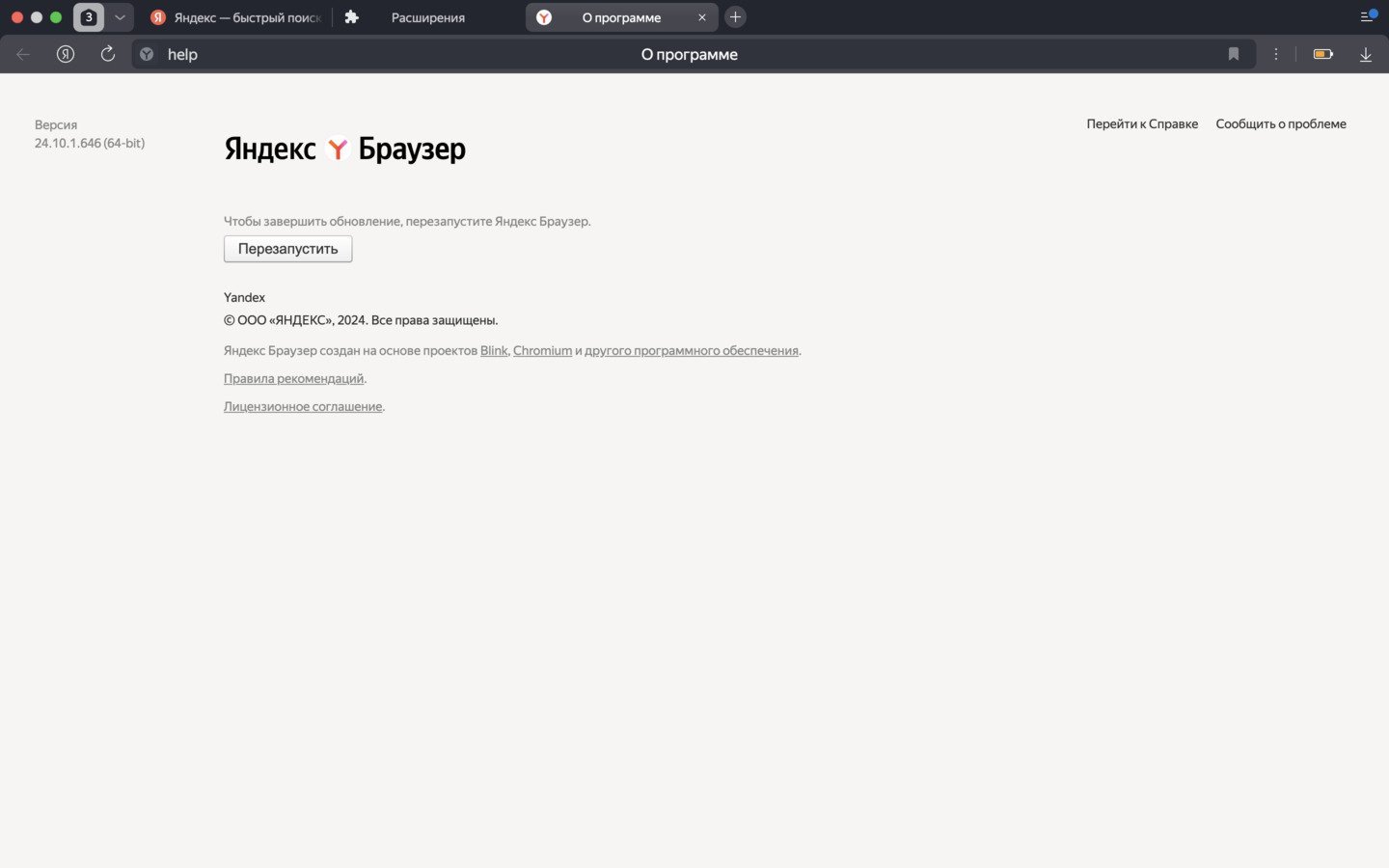Open the Правила рекомендаций link

293,378
